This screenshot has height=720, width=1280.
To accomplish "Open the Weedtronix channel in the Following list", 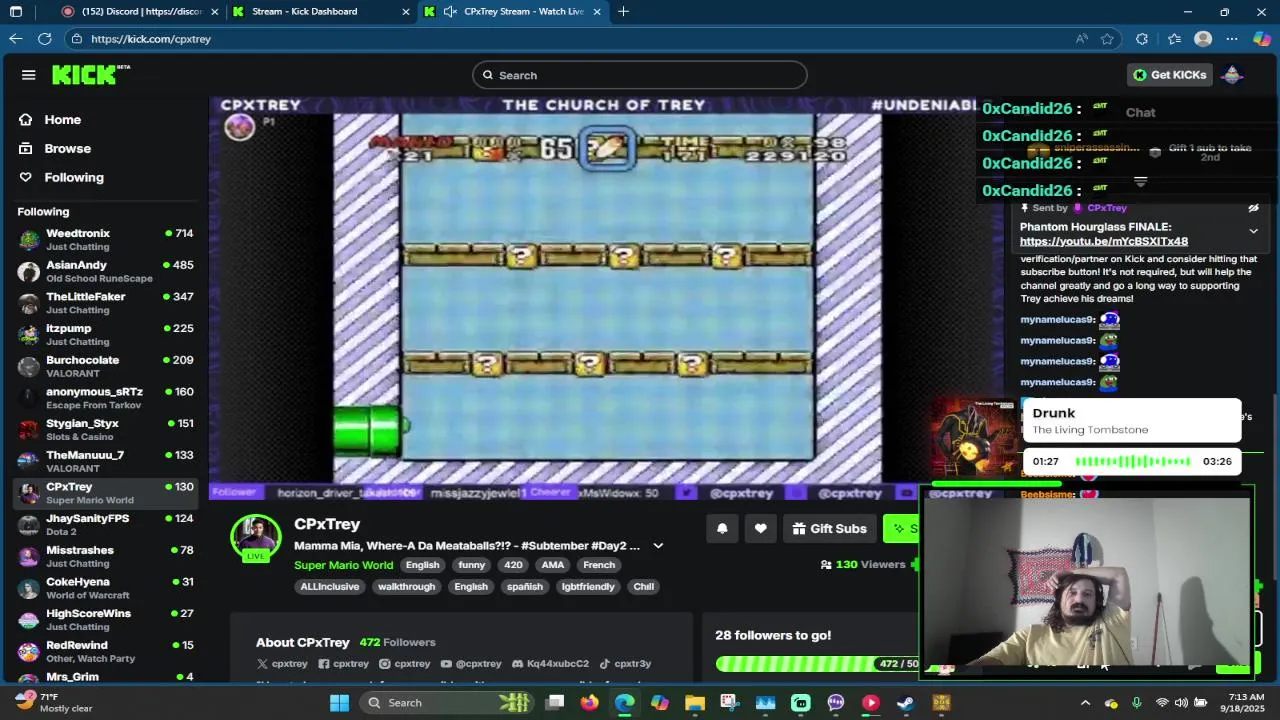I will click(105, 240).
